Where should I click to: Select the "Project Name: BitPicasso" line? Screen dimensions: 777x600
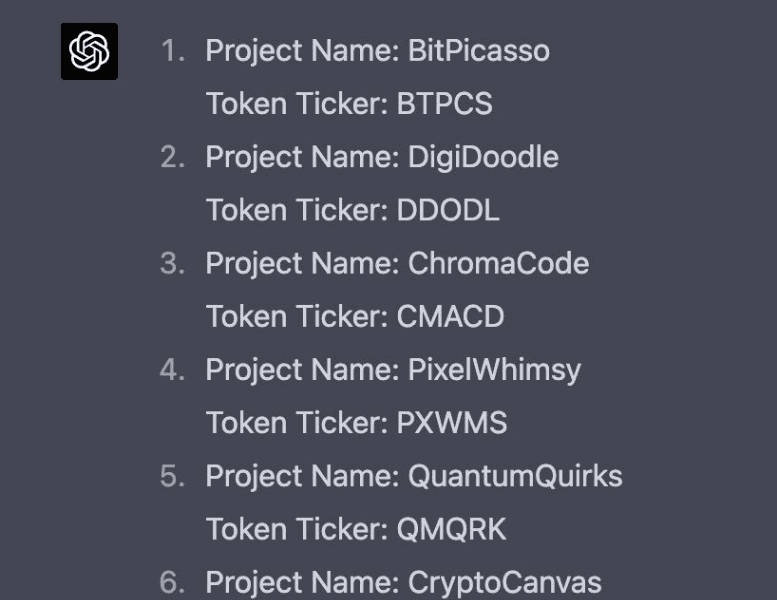378,52
